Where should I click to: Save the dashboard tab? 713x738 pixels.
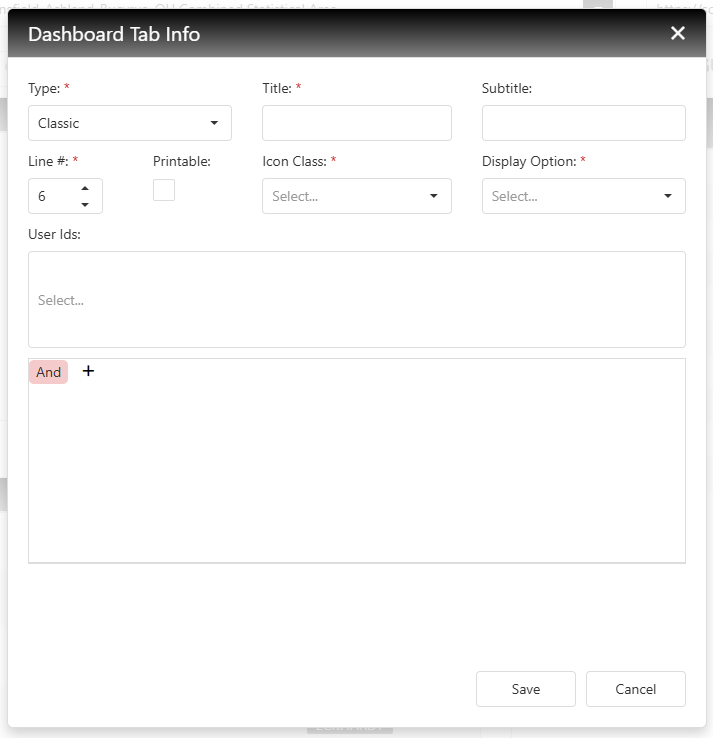pos(526,689)
